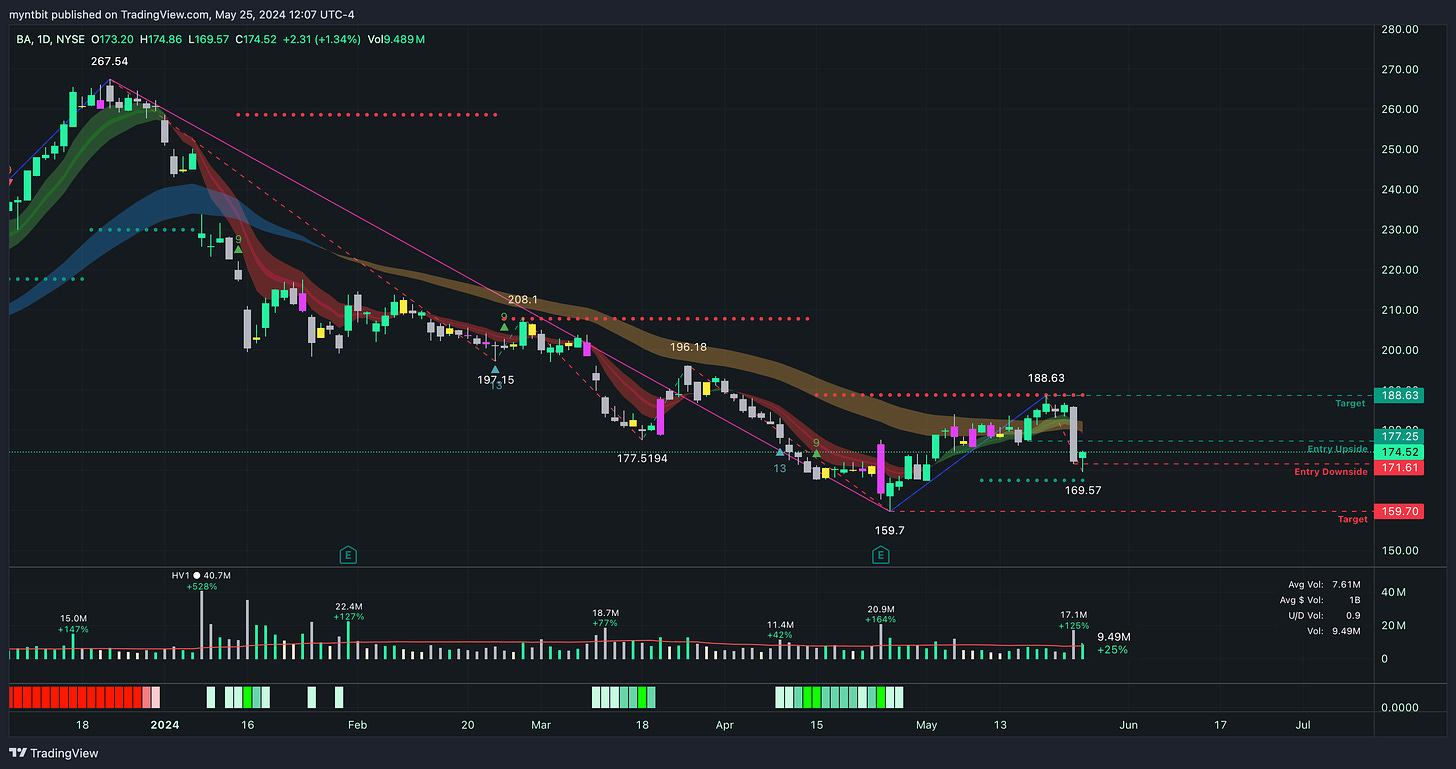Click the Jul label on time axis
The width and height of the screenshot is (1456, 769).
click(1304, 725)
